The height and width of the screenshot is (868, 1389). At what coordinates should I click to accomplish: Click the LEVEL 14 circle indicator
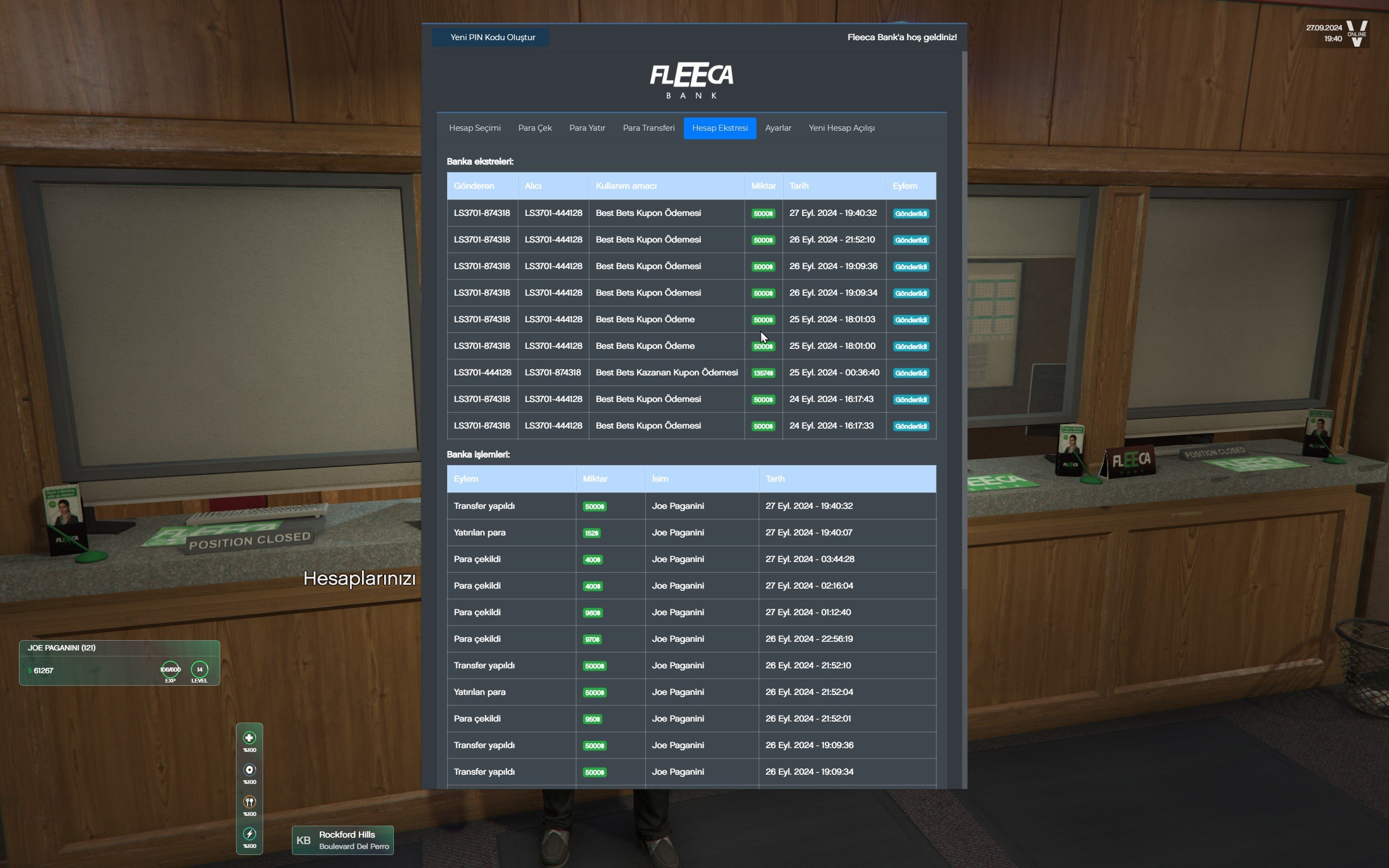pos(199,669)
